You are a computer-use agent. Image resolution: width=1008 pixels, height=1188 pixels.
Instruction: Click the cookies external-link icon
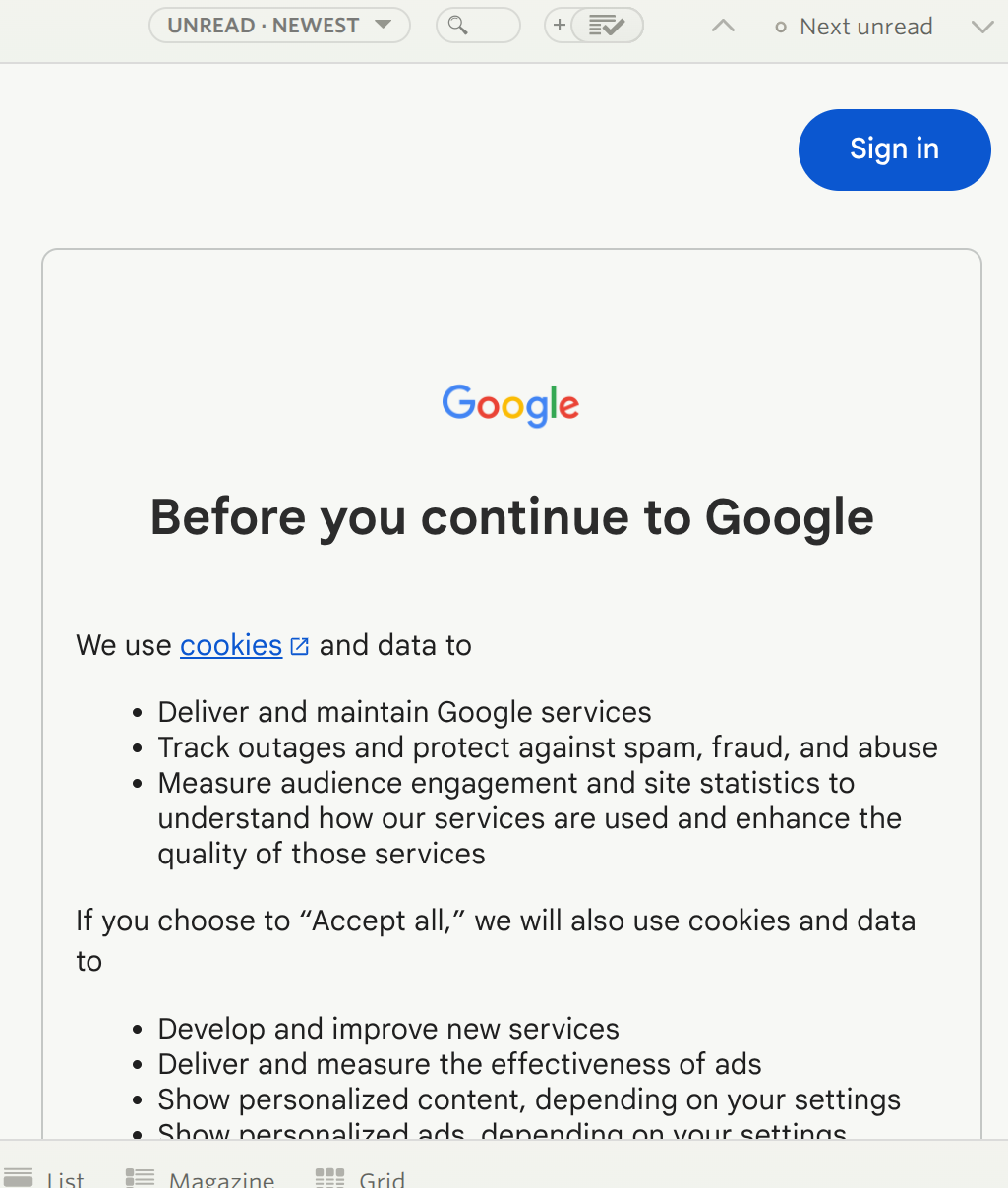tap(300, 646)
